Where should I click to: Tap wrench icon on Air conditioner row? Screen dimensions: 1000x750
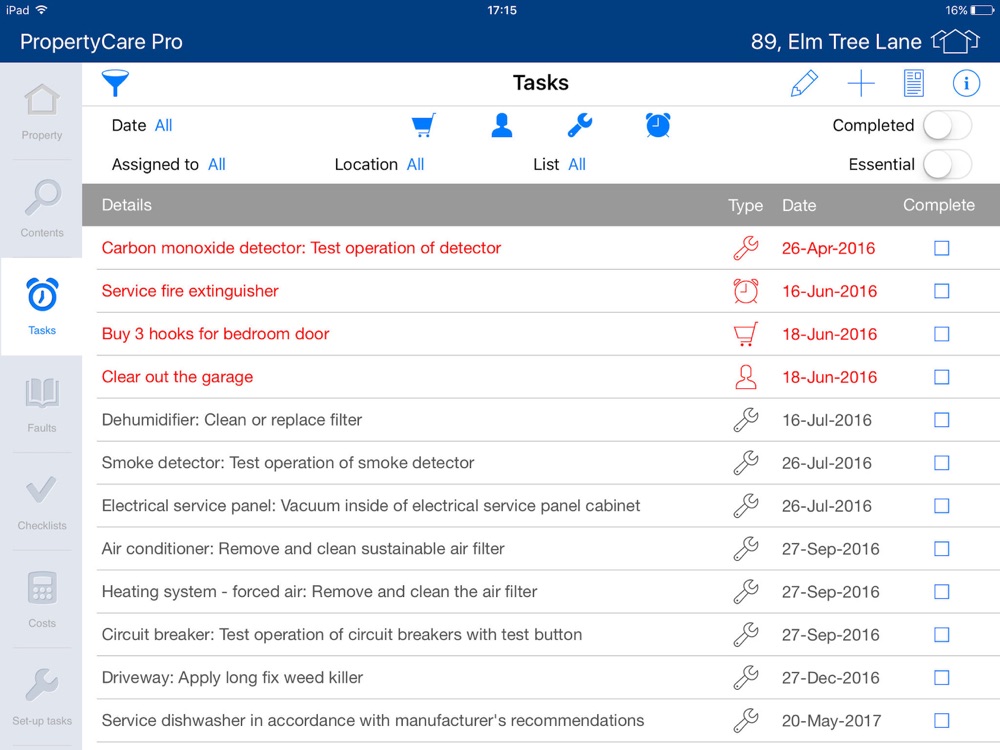[x=746, y=548]
